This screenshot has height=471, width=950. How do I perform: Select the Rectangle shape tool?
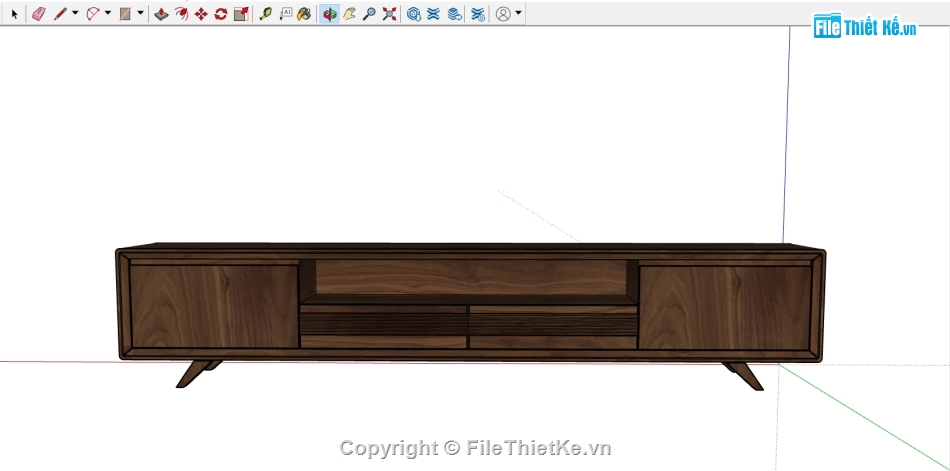point(125,14)
